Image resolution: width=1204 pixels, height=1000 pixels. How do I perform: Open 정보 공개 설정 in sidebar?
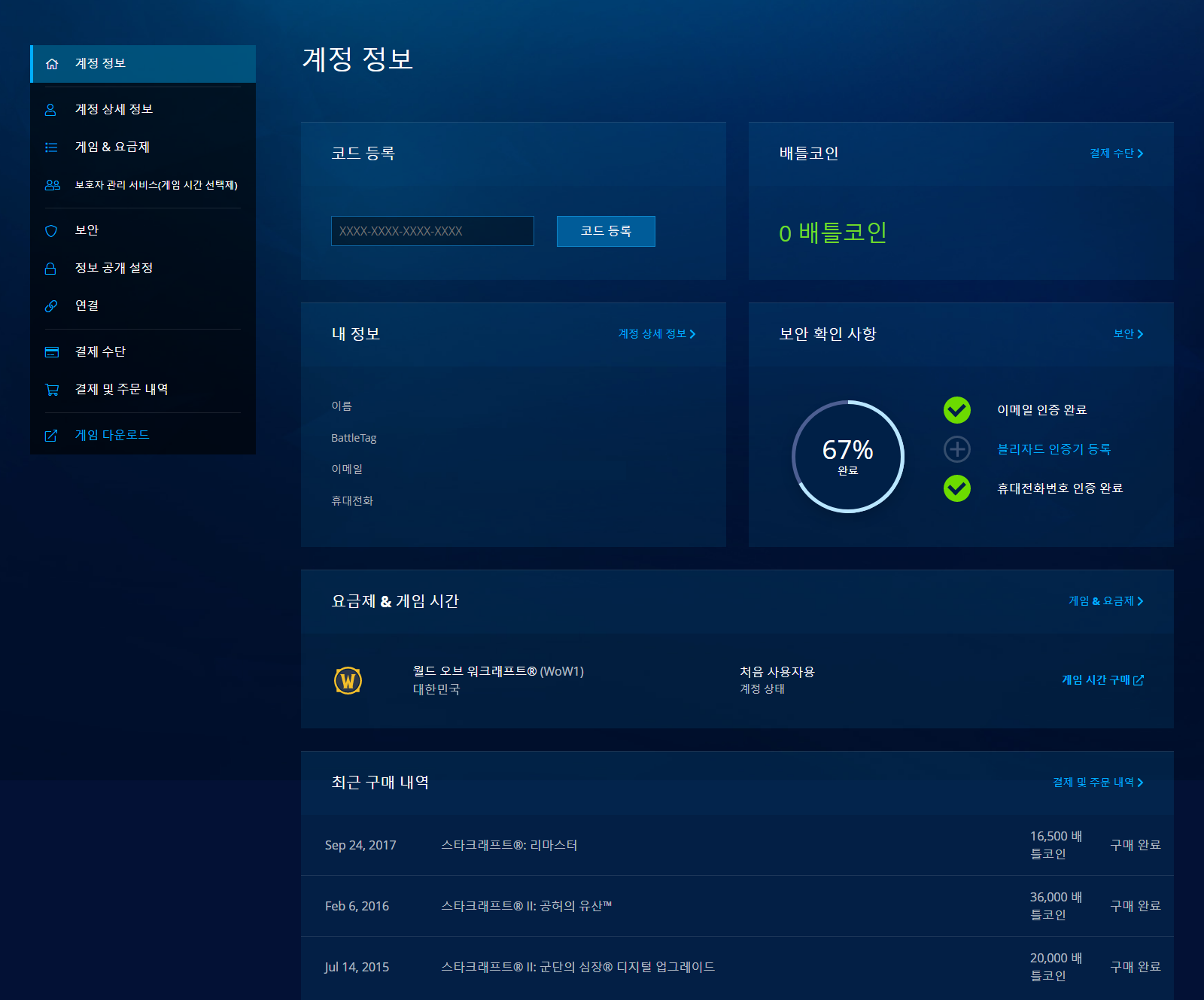pos(143,269)
